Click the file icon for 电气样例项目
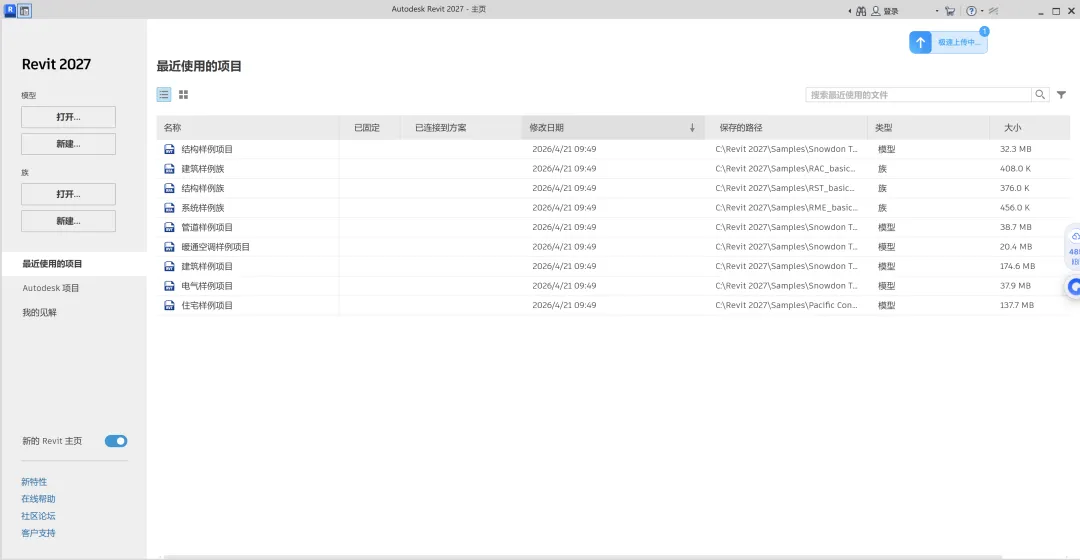The width and height of the screenshot is (1080, 560). click(169, 286)
